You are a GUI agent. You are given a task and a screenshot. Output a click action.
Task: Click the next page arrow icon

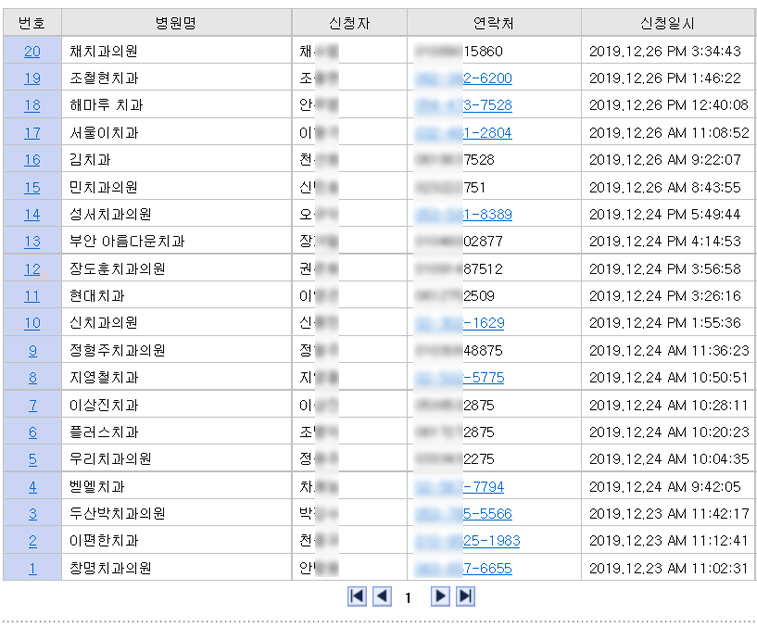click(x=440, y=596)
